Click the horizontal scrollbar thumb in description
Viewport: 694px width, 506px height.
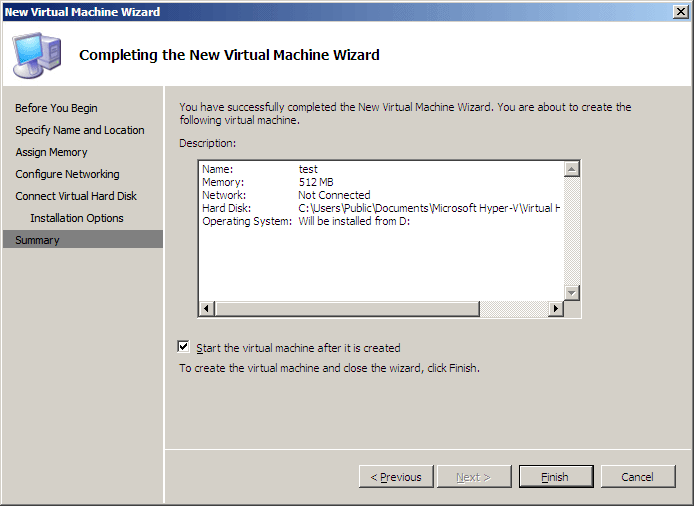[347, 309]
